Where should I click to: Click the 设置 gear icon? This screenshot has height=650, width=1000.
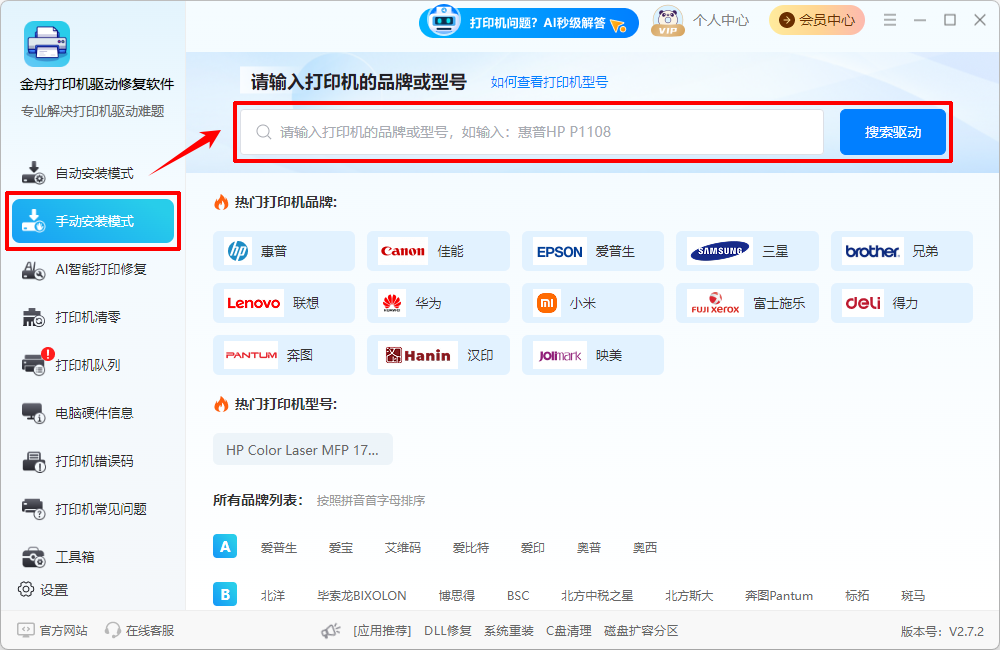26,589
